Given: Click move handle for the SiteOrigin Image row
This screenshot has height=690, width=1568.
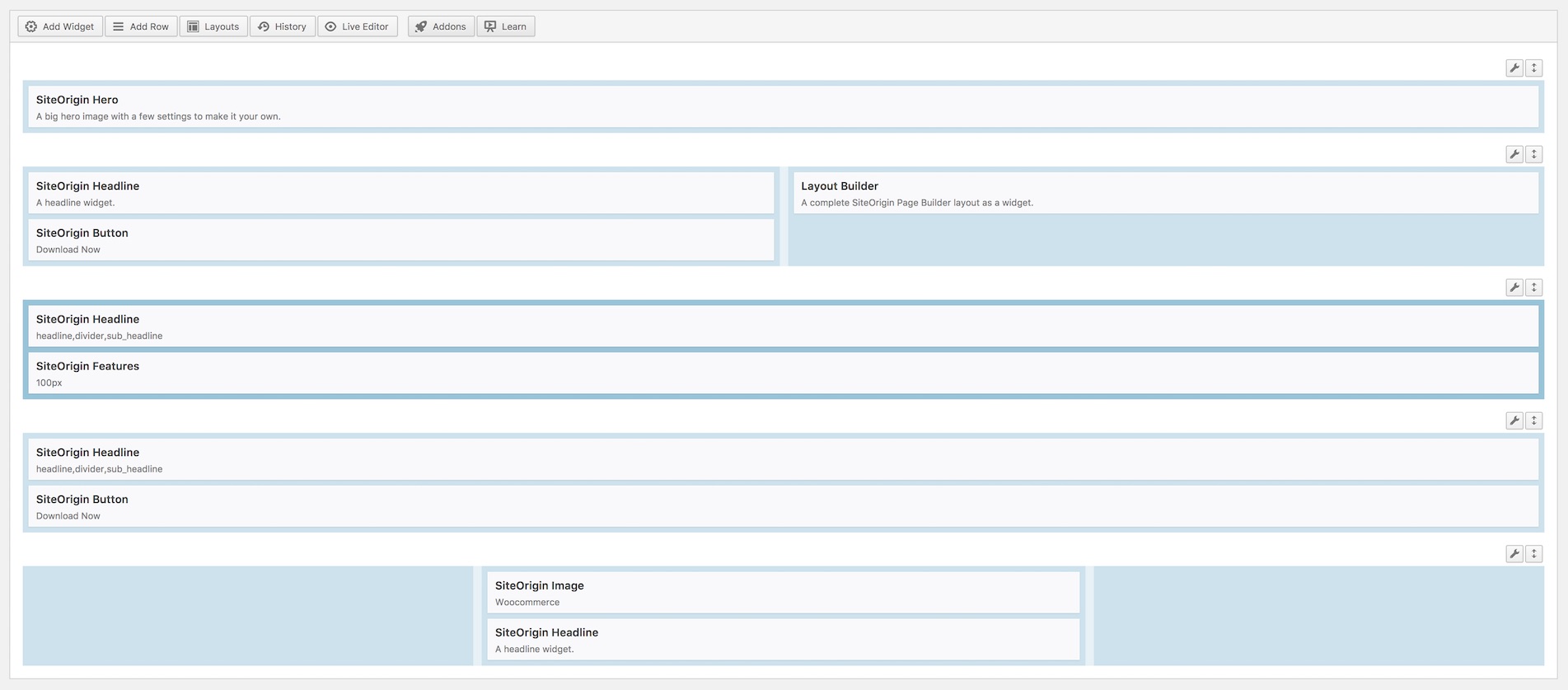Looking at the screenshot, I should [x=1534, y=554].
